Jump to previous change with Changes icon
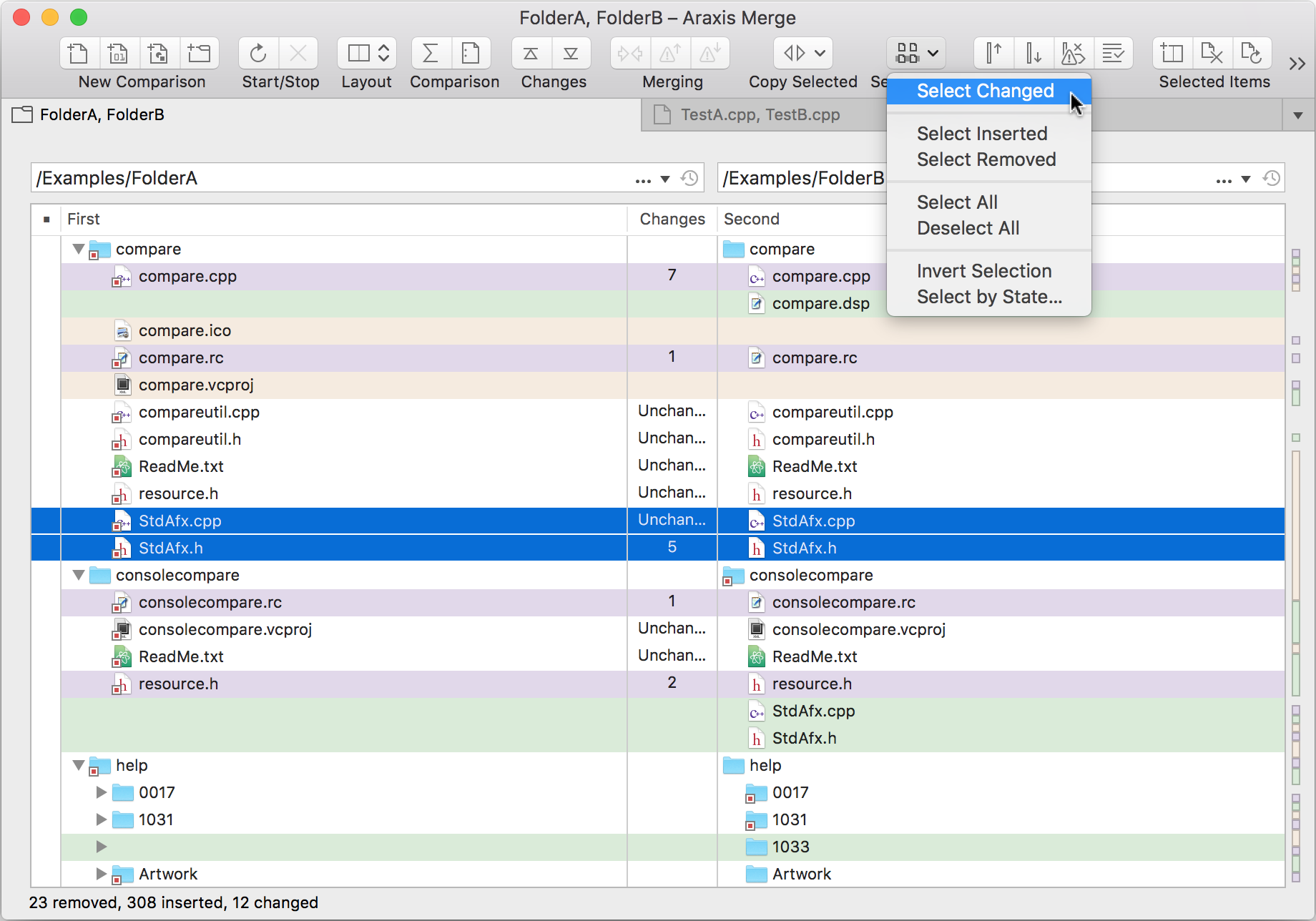This screenshot has width=1316, height=921. (x=530, y=53)
